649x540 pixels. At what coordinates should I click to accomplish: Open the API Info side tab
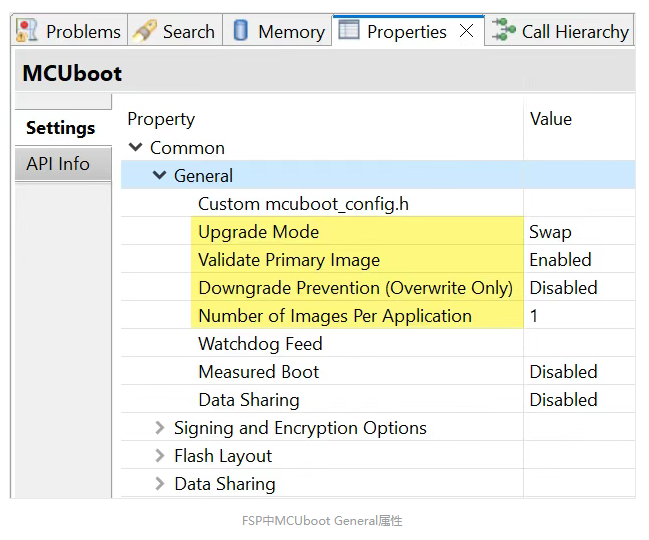(63, 164)
